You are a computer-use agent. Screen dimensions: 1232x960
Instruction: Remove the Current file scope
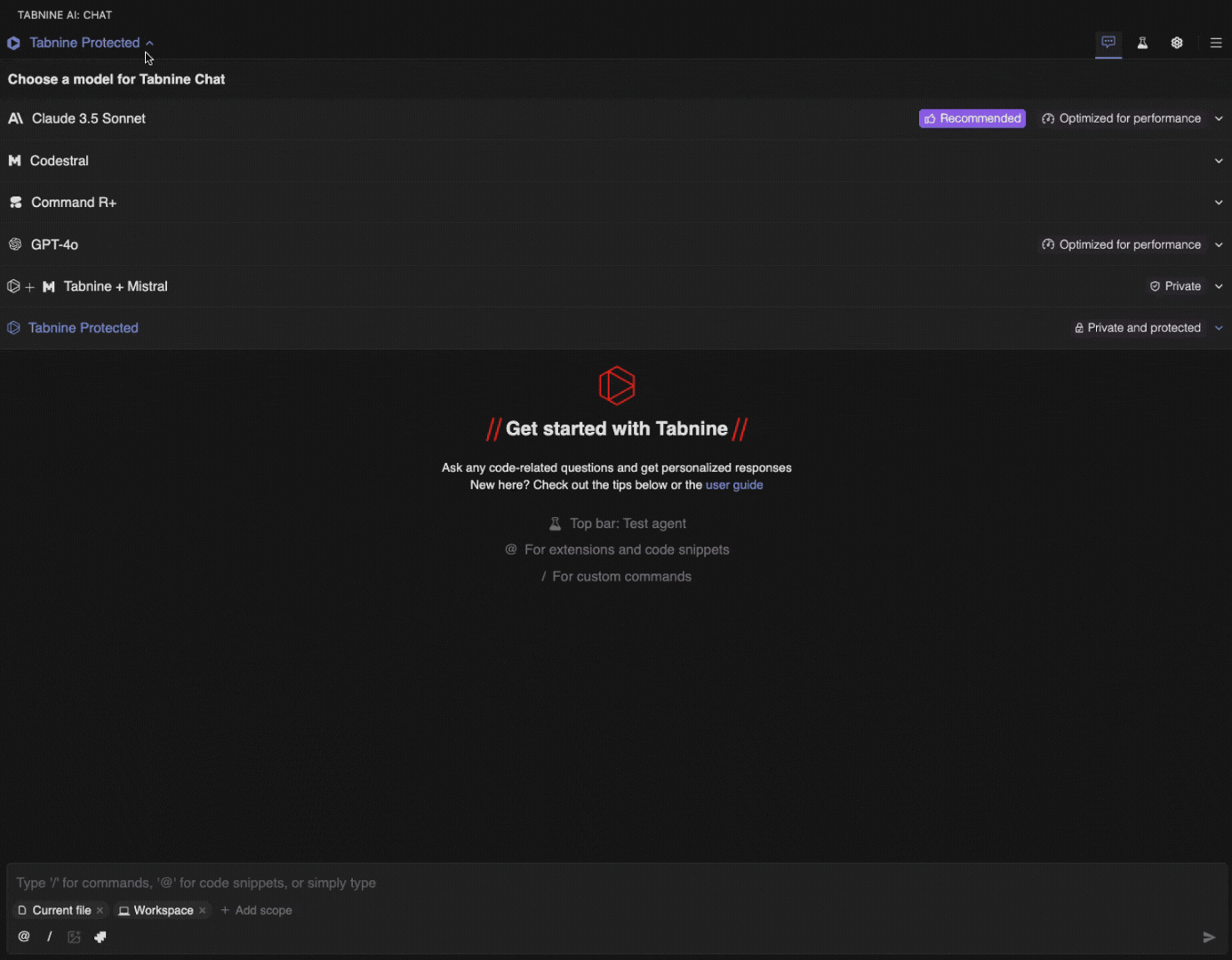pos(100,910)
